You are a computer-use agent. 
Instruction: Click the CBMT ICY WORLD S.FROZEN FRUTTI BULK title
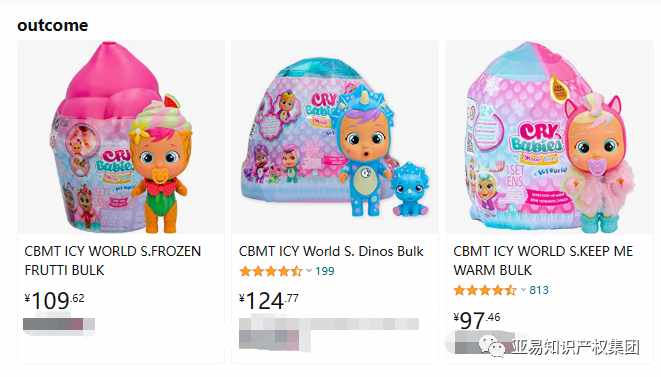[x=113, y=260]
